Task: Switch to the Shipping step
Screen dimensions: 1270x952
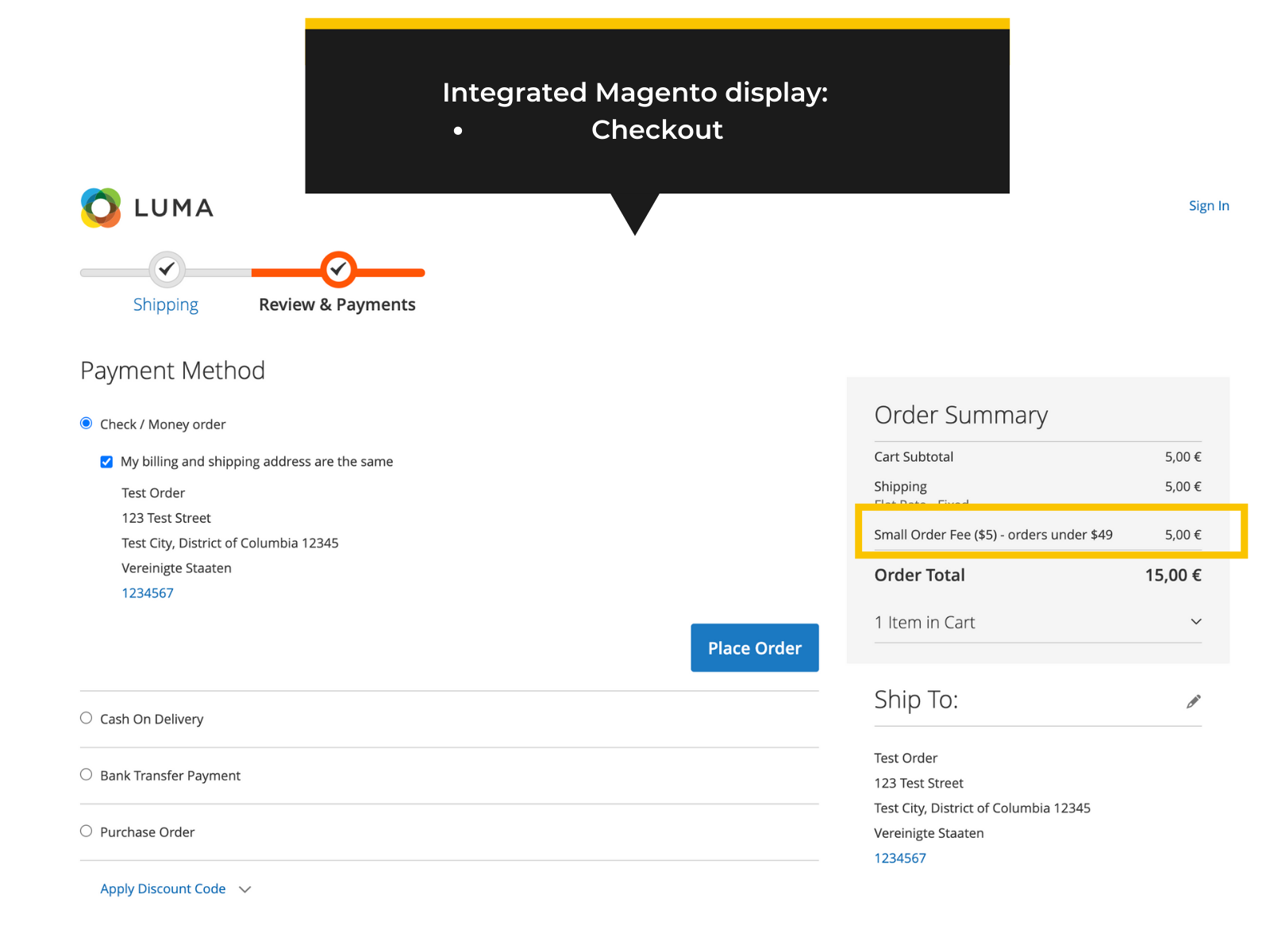Action: (x=166, y=304)
